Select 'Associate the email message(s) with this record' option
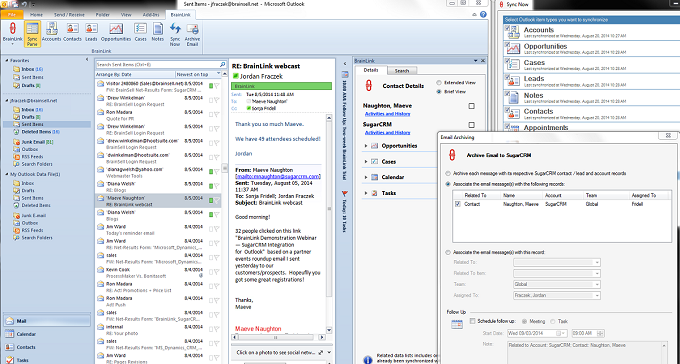Image resolution: width=680 pixels, height=364 pixels. [x=448, y=252]
